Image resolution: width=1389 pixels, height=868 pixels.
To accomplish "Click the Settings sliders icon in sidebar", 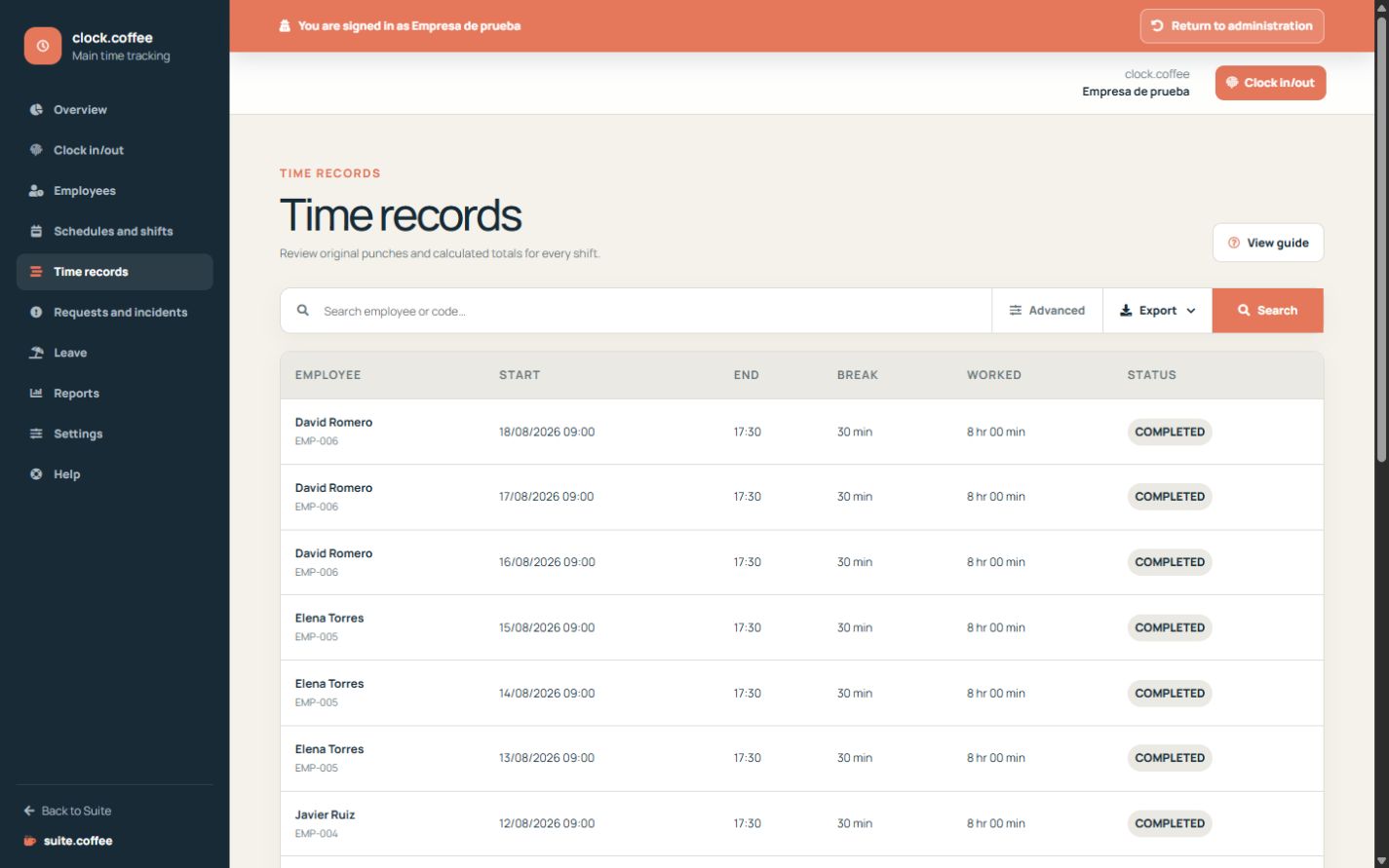I will [x=36, y=434].
